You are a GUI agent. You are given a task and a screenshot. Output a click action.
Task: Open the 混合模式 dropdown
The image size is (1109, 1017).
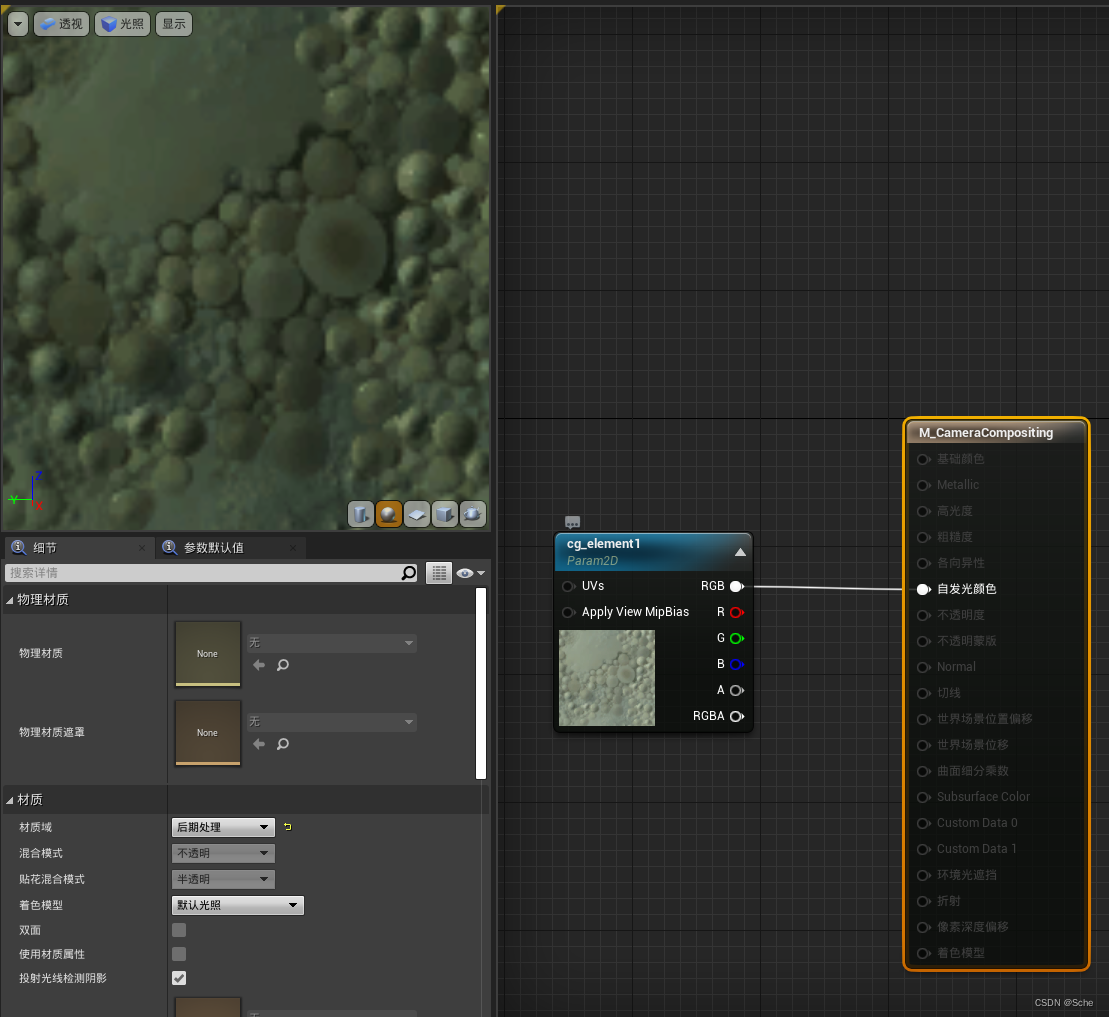point(222,853)
